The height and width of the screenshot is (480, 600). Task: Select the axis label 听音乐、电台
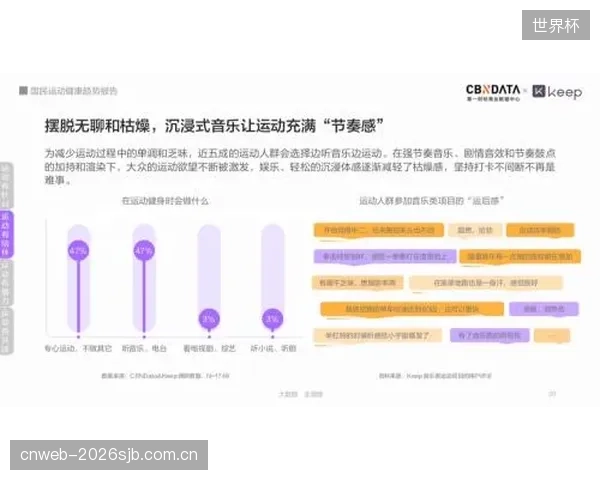click(144, 348)
